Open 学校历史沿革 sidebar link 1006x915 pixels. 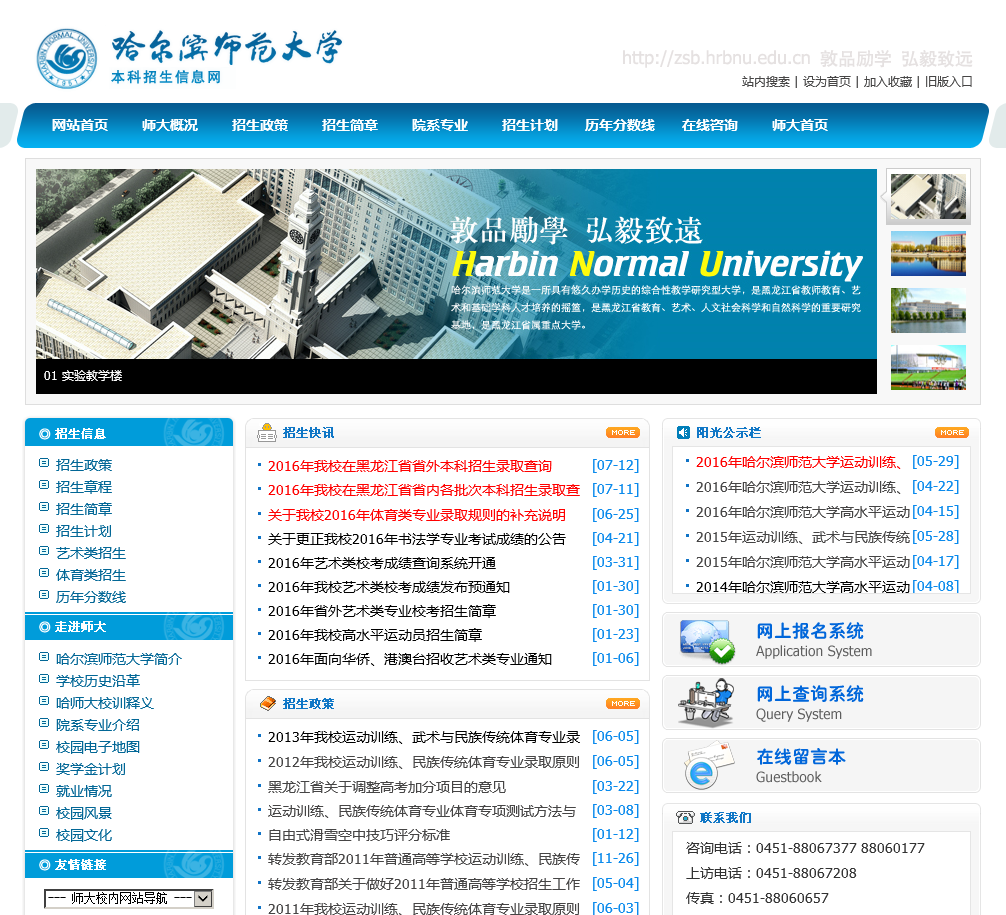click(98, 681)
